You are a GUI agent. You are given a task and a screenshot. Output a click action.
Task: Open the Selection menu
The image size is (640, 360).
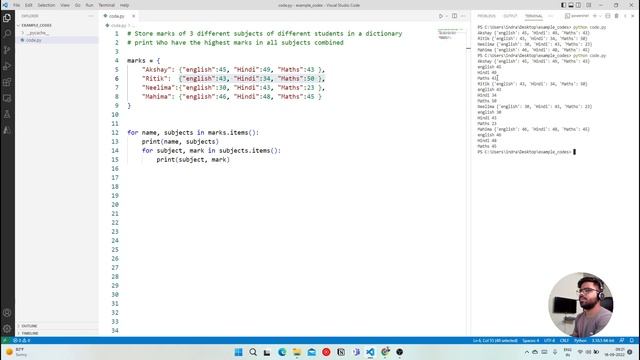pos(46,5)
